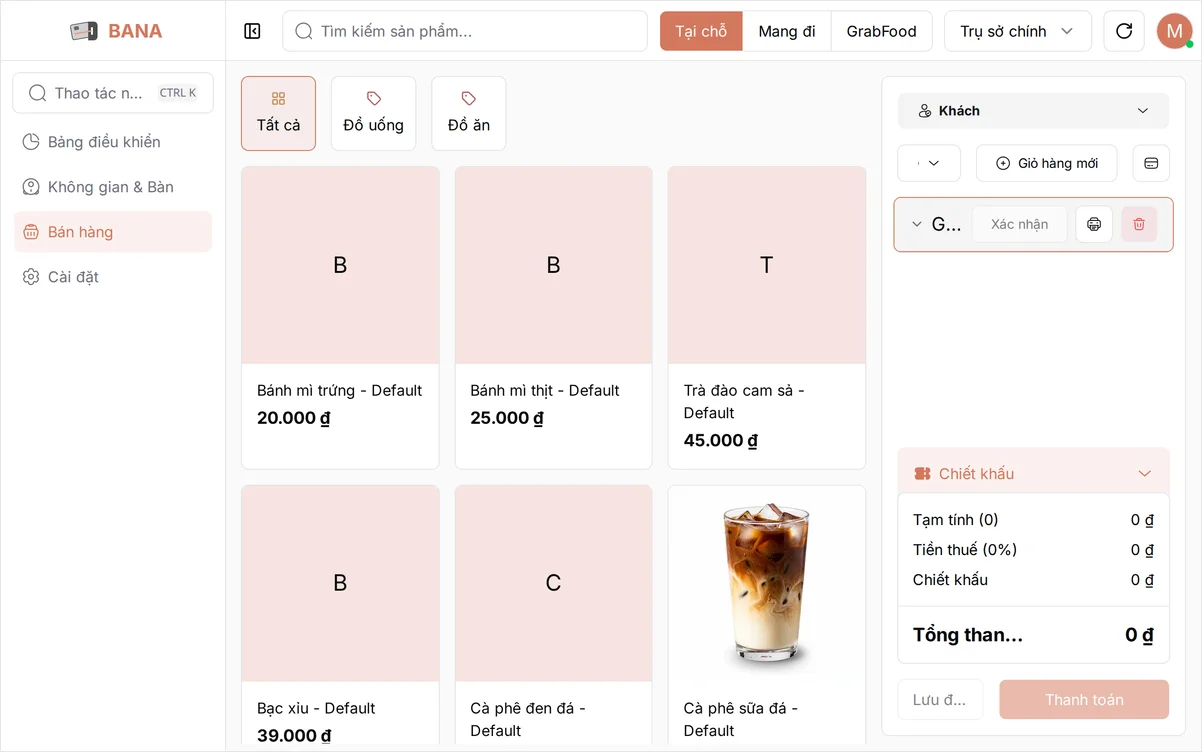Select Tất cả category tab

(x=278, y=113)
